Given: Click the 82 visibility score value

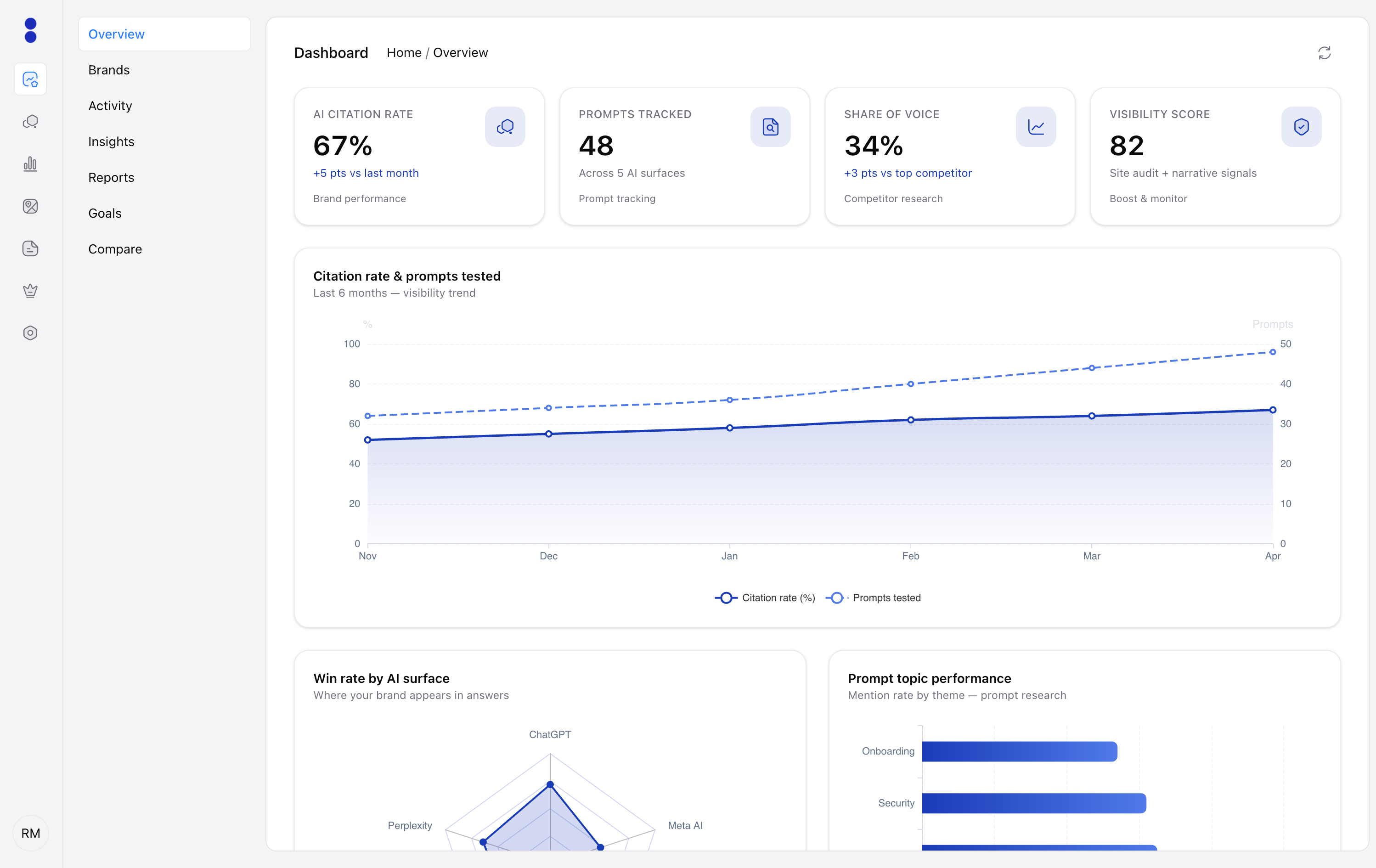Looking at the screenshot, I should tap(1127, 146).
